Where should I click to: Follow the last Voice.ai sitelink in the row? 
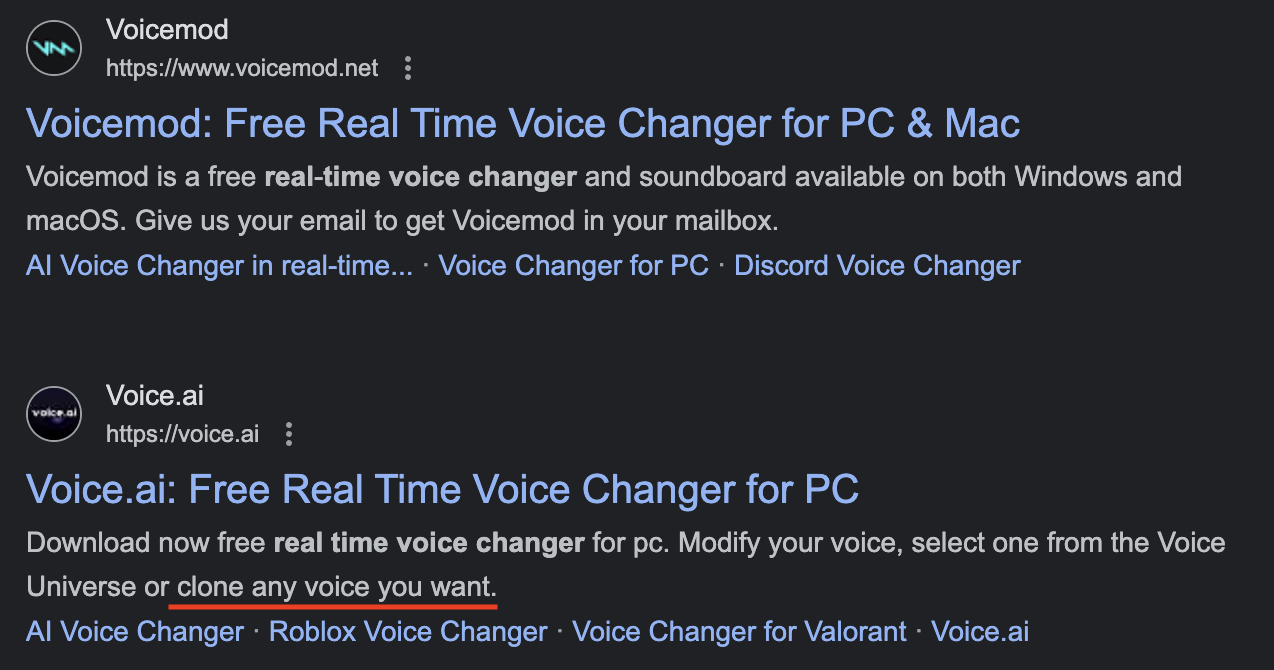[979, 632]
